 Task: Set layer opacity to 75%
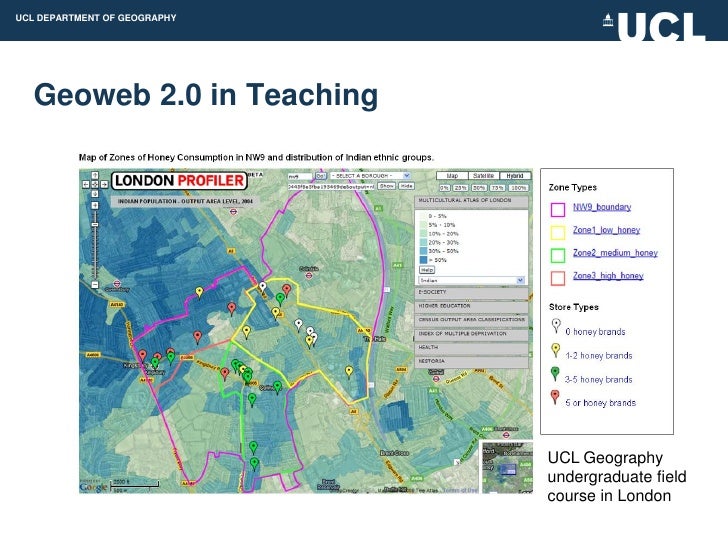(x=498, y=188)
